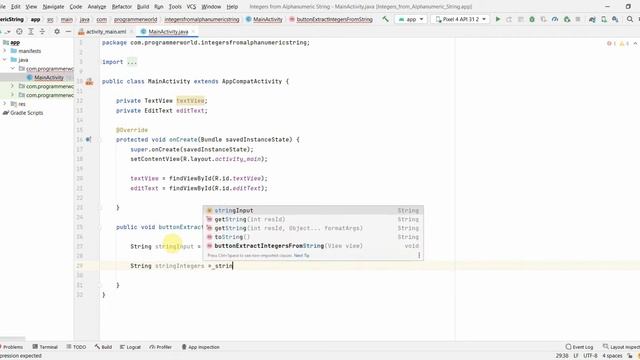Click the Profile app gauge icon
Image resolution: width=640 pixels, height=360 pixels.
555,19
